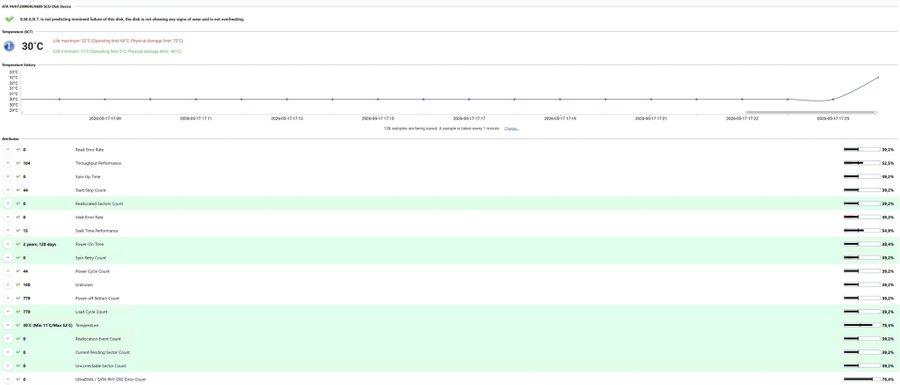Click the Temperature 78,4% health bar
Viewport: 900px width, 385px height.
pos(862,325)
